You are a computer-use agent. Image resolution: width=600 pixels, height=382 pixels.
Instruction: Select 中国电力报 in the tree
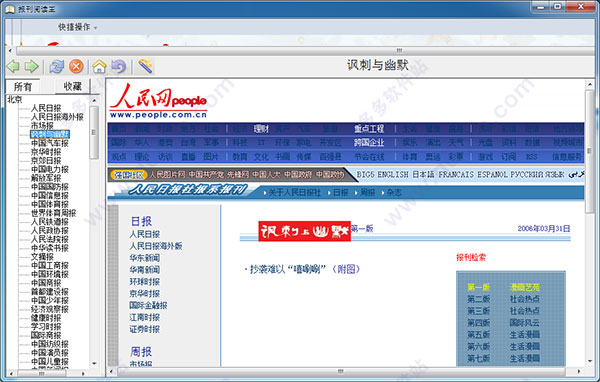50,169
